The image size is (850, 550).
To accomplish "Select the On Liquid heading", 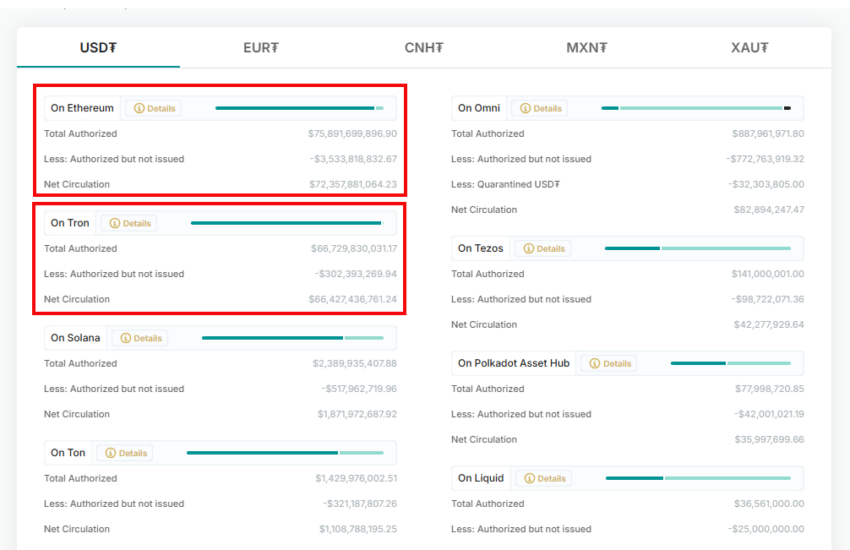I will pyautogui.click(x=481, y=478).
